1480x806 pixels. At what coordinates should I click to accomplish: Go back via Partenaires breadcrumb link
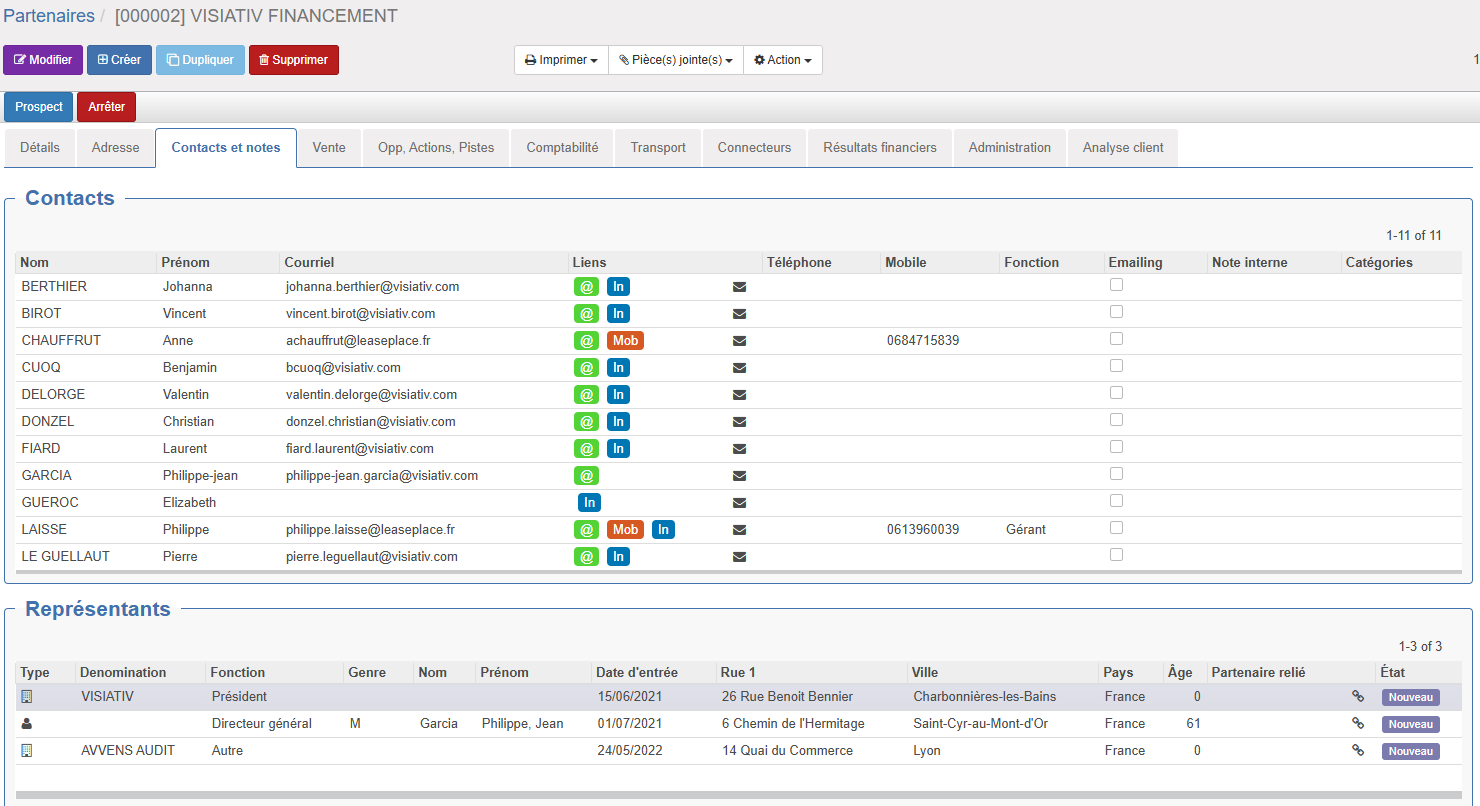[49, 16]
